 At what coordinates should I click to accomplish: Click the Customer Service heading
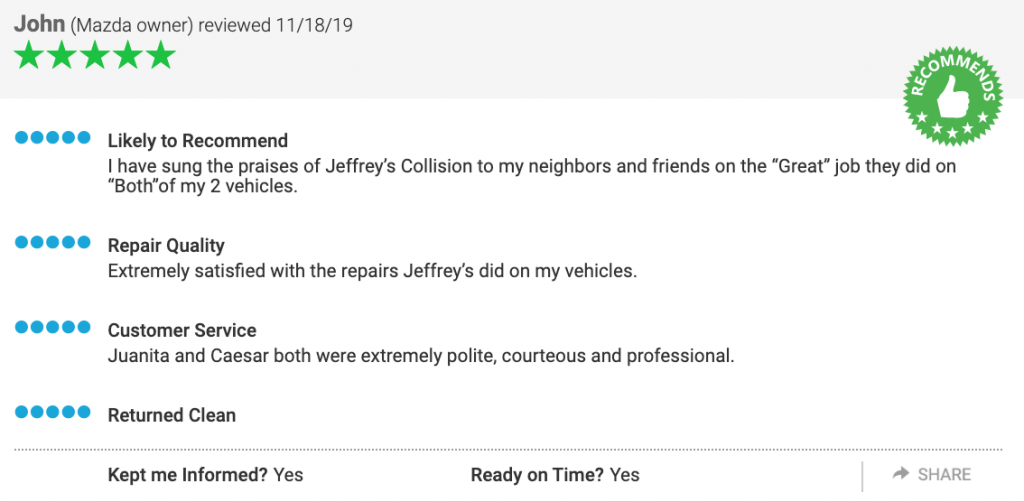click(x=182, y=330)
